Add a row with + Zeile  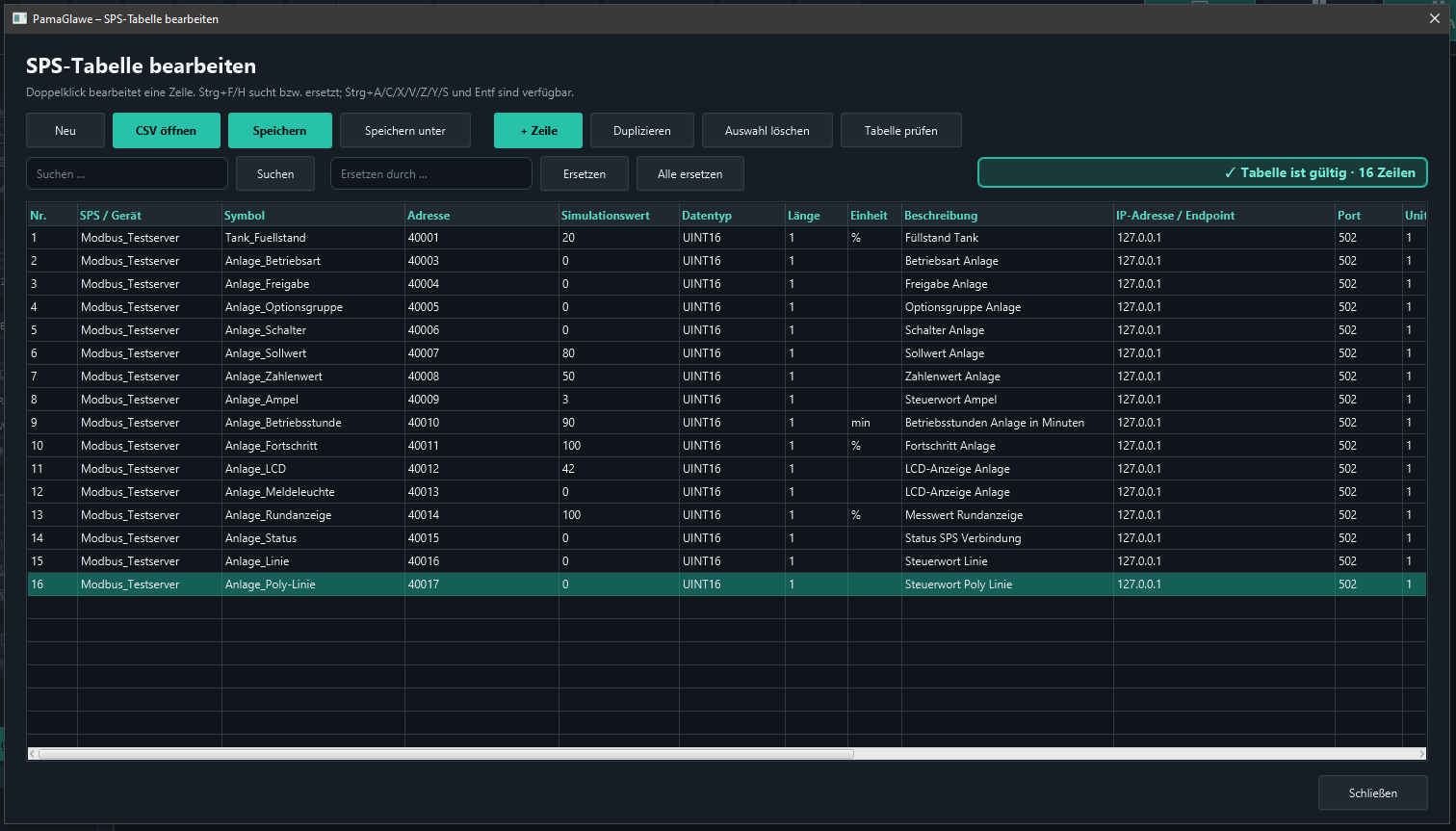(x=538, y=131)
